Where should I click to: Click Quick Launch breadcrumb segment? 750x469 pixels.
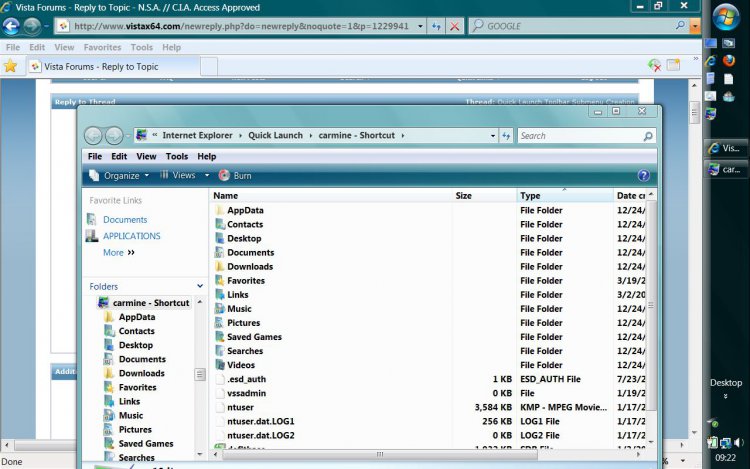[276, 135]
